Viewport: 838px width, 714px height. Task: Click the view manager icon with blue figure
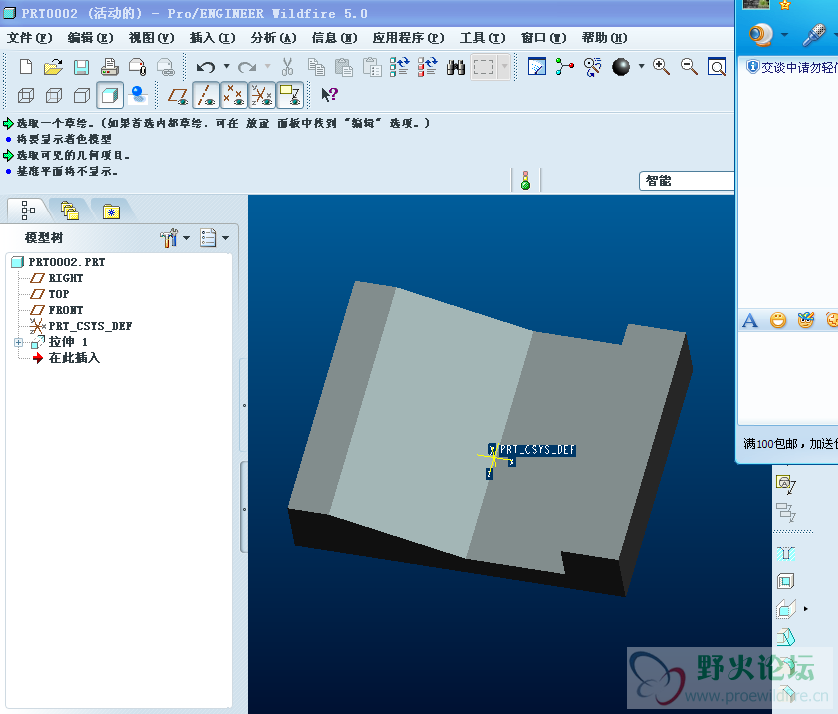pos(138,95)
